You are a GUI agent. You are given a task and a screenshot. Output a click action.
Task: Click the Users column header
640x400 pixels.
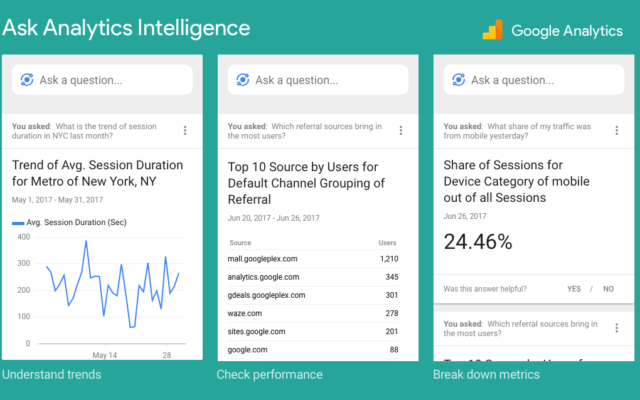387,243
